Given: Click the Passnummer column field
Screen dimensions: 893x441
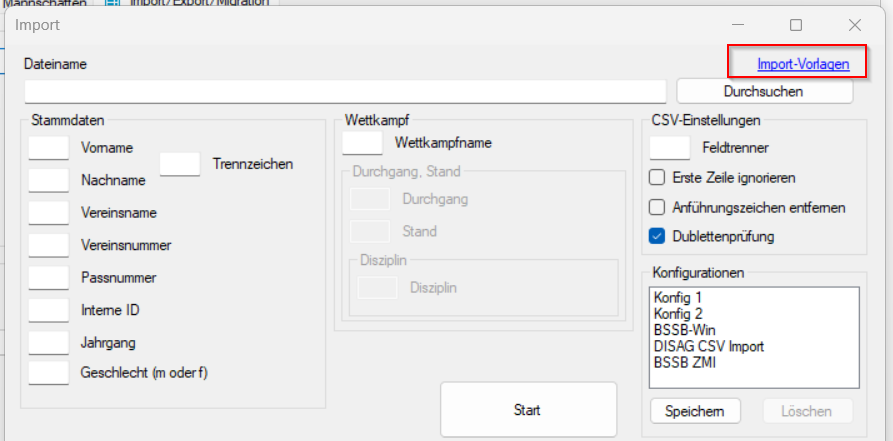Looking at the screenshot, I should coord(48,277).
